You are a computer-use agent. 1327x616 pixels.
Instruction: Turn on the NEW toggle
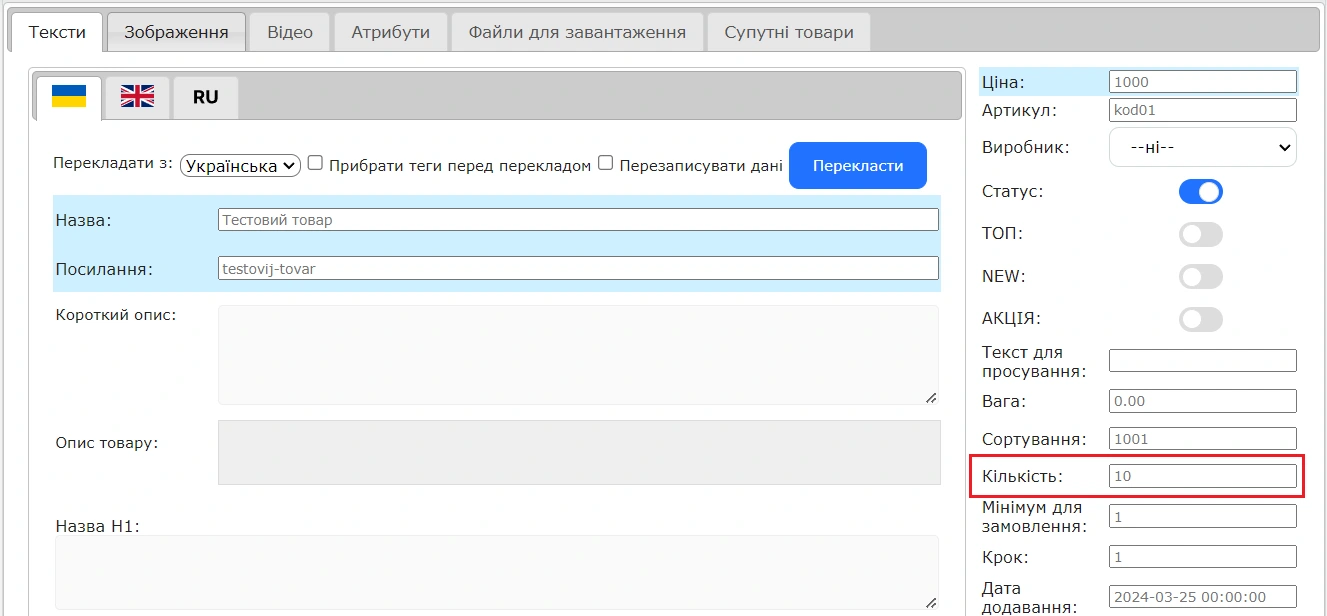[x=1201, y=277]
